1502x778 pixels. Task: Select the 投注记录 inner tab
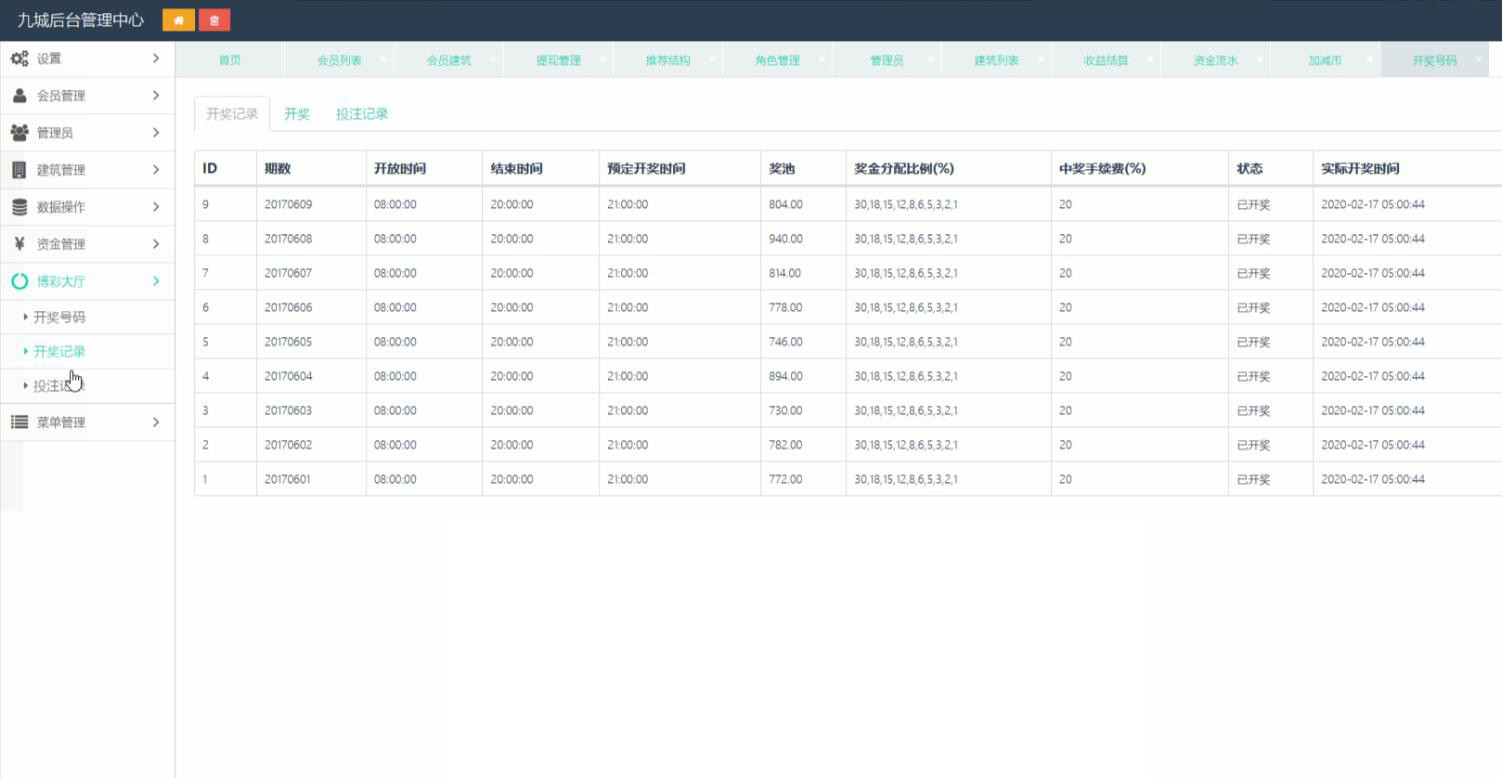(362, 114)
